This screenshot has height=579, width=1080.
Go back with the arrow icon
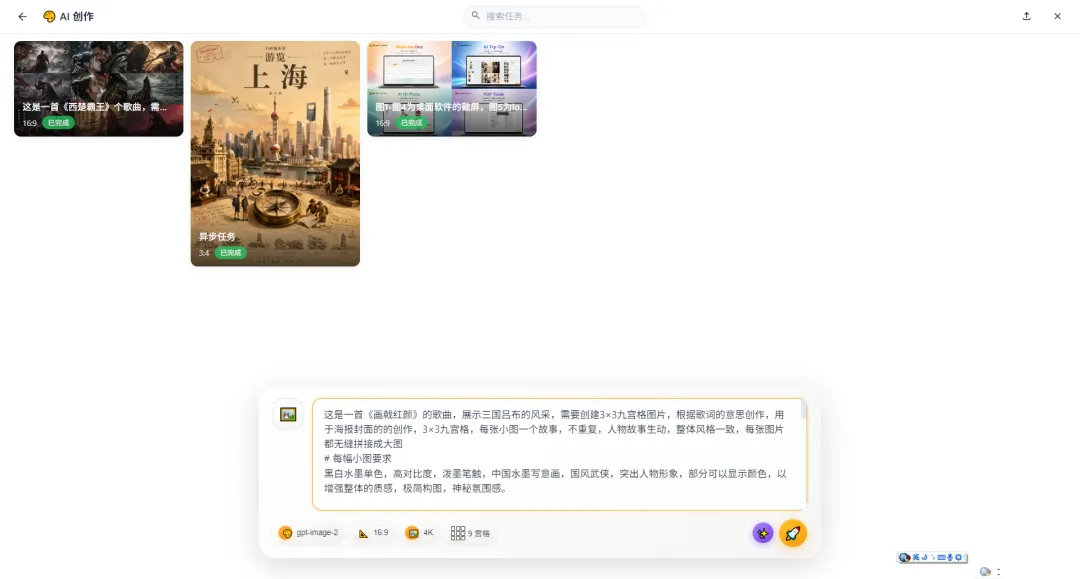[23, 17]
